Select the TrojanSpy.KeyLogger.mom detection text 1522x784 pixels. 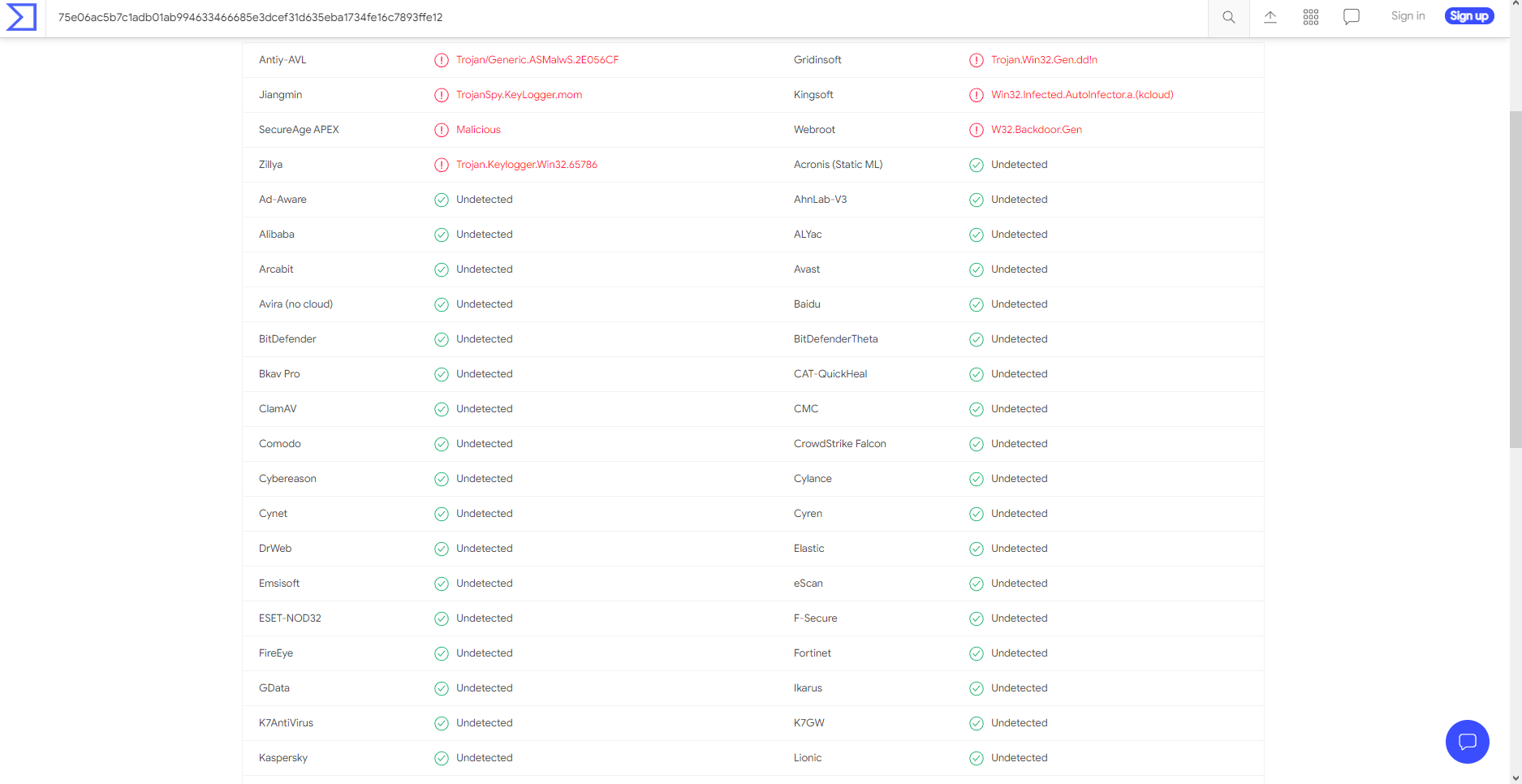(x=519, y=95)
